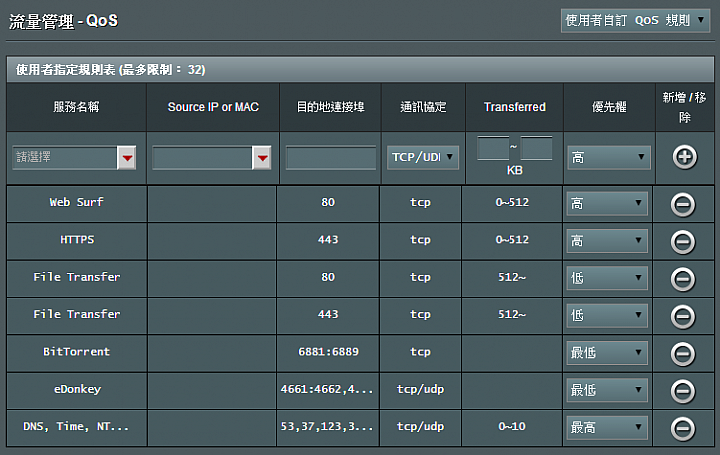Change priority of File Transfer port 80
Image resolution: width=720 pixels, height=455 pixels.
[x=607, y=278]
